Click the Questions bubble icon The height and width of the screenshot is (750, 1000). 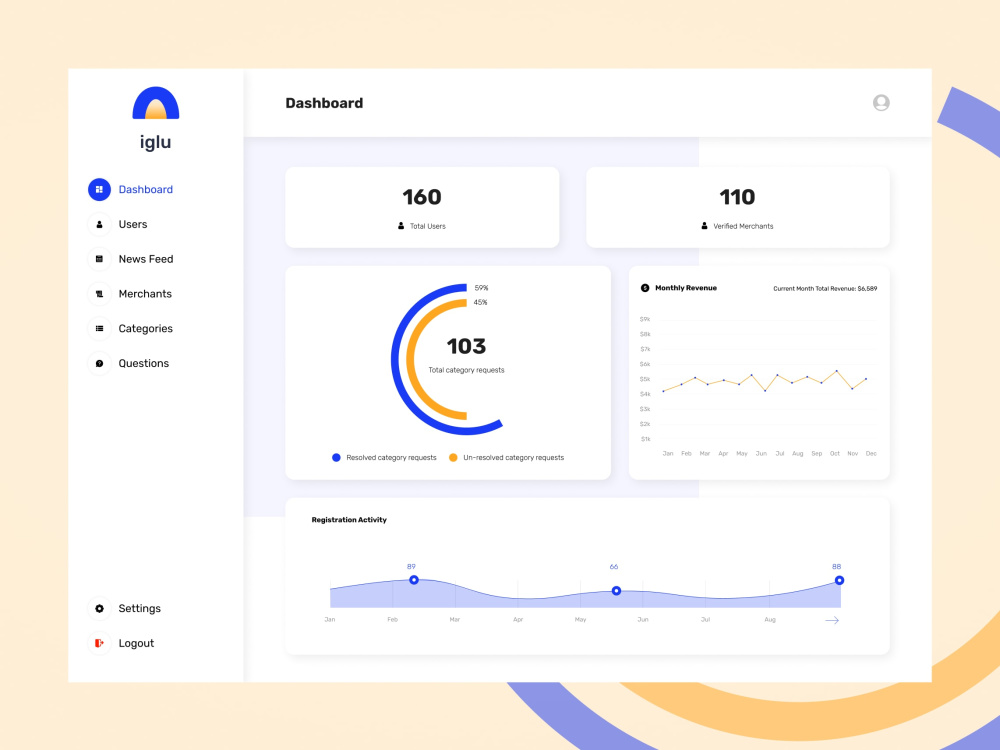click(x=99, y=364)
